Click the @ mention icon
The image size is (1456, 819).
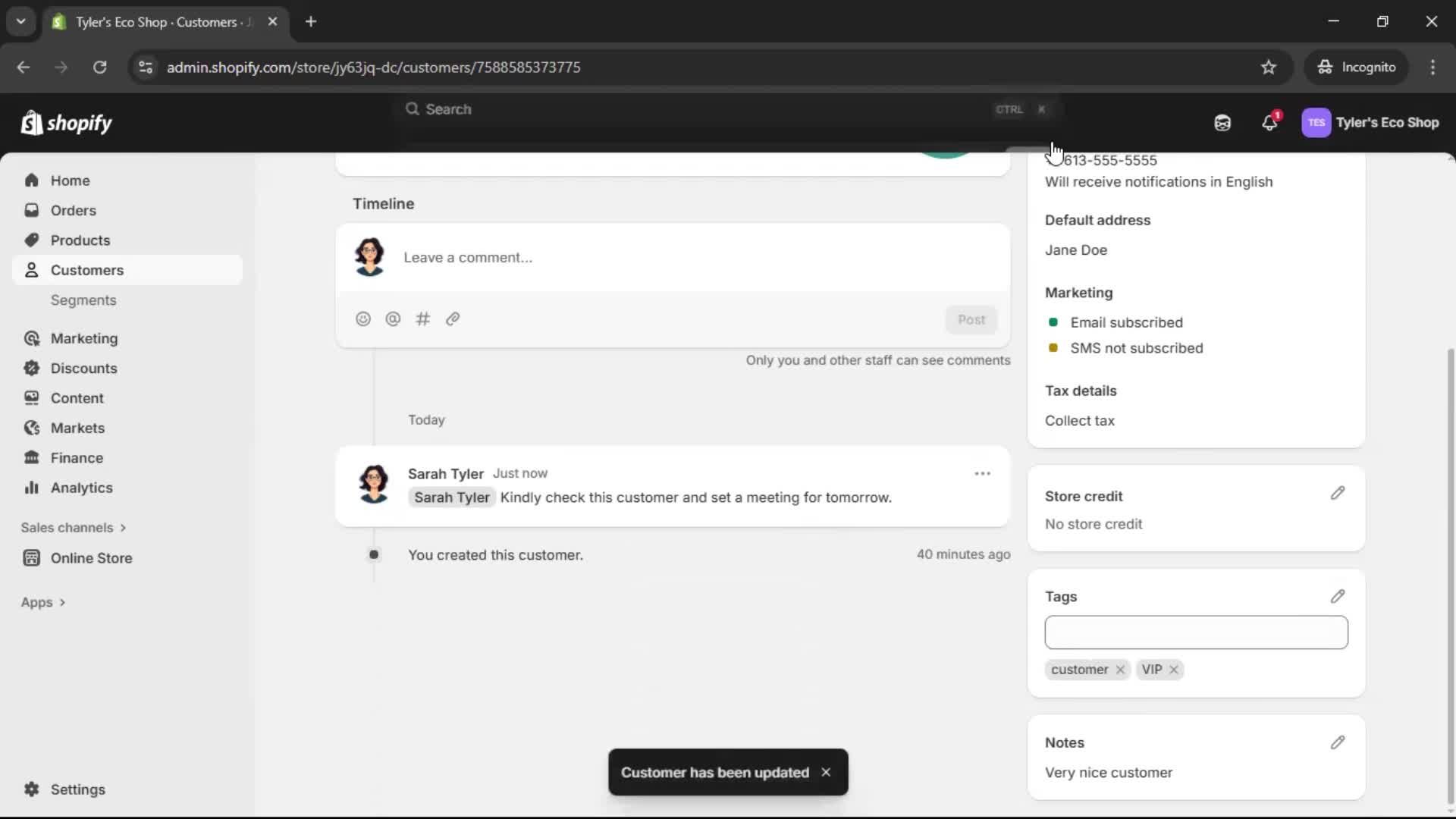tap(393, 318)
